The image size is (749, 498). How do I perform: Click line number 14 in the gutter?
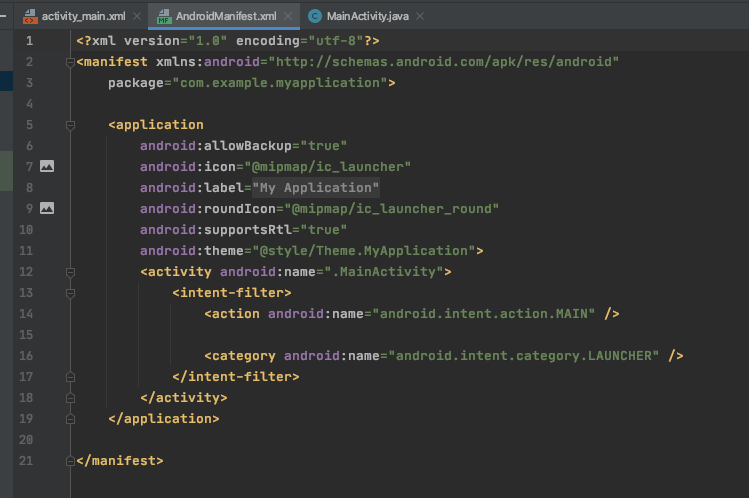[x=26, y=314]
